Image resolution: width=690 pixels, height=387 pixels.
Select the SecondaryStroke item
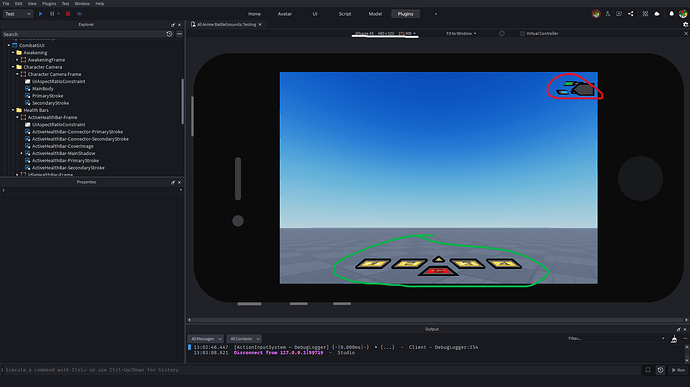pos(50,103)
